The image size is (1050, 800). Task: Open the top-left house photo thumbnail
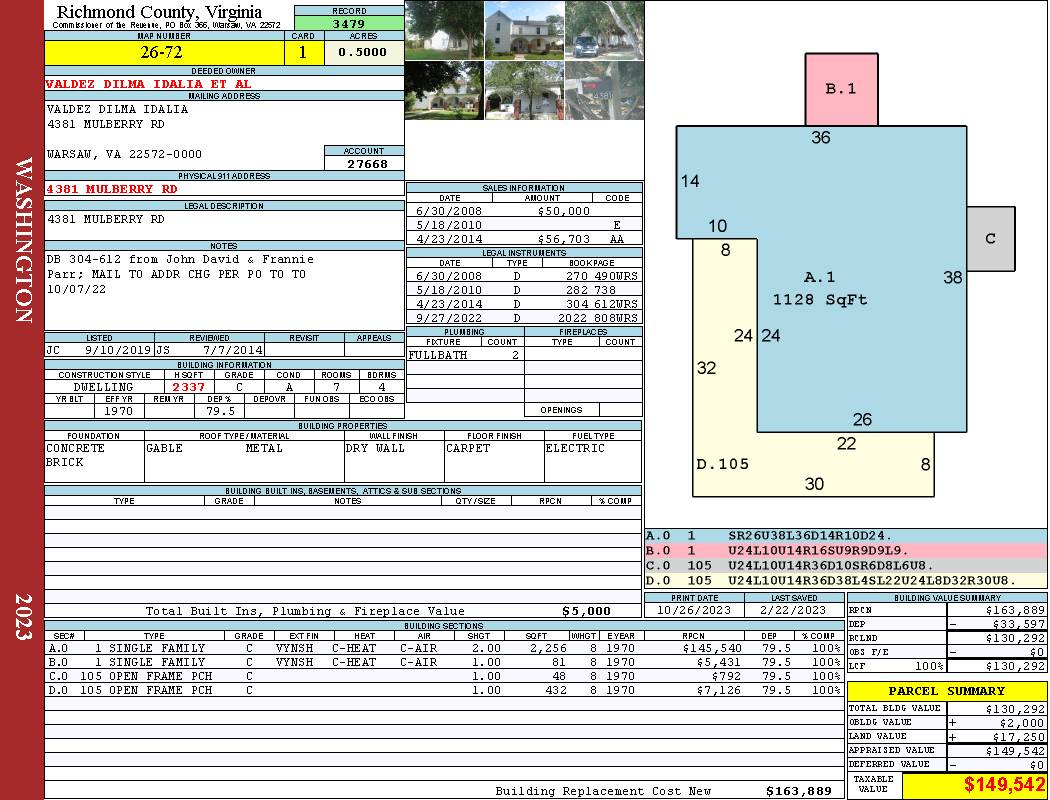[445, 30]
